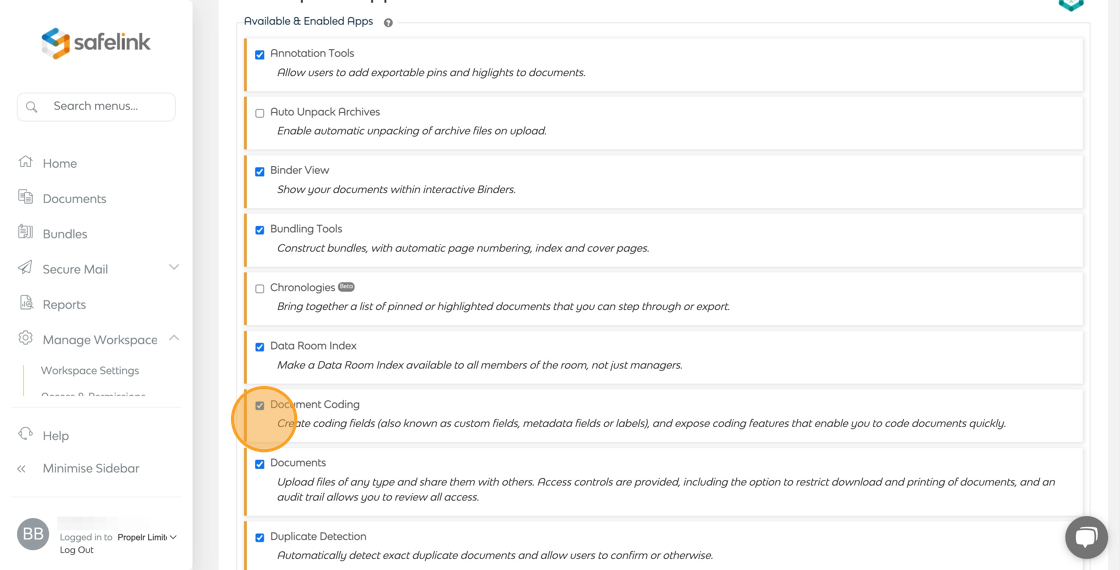Image resolution: width=1120 pixels, height=570 pixels.
Task: Disable the Annotation Tools checkbox
Action: [x=260, y=55]
